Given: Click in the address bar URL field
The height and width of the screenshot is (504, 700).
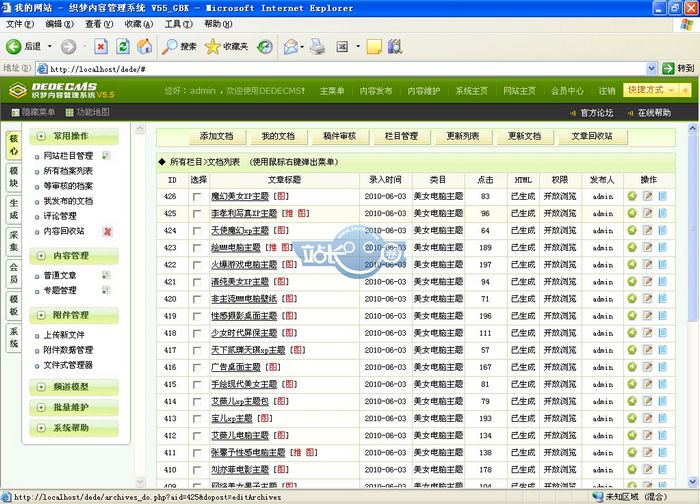Looking at the screenshot, I should pyautogui.click(x=344, y=69).
